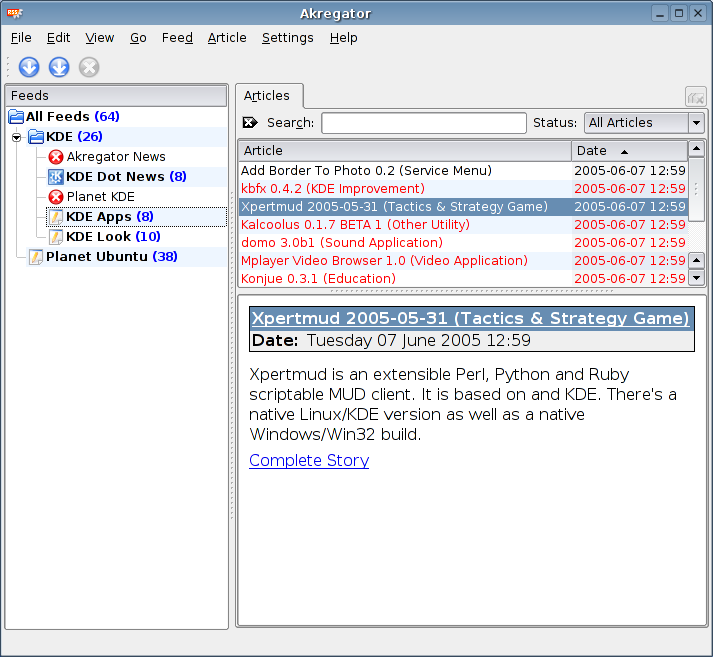Select the Planet KDE feed
This screenshot has height=657, width=713.
tap(100, 197)
